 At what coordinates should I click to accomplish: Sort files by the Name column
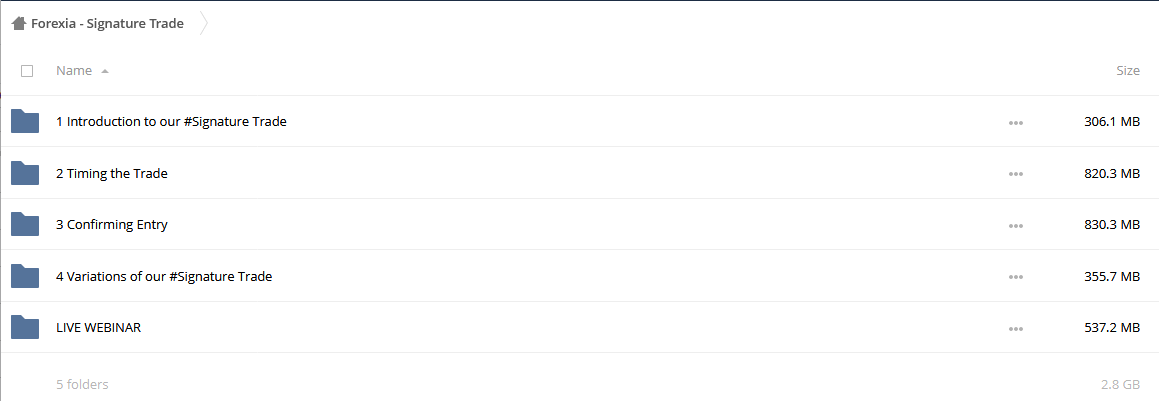click(74, 71)
